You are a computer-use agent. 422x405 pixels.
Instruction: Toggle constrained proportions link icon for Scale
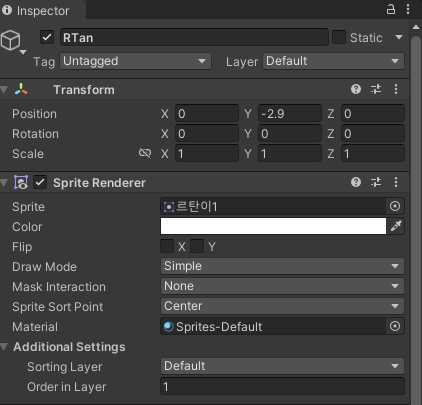(x=145, y=153)
